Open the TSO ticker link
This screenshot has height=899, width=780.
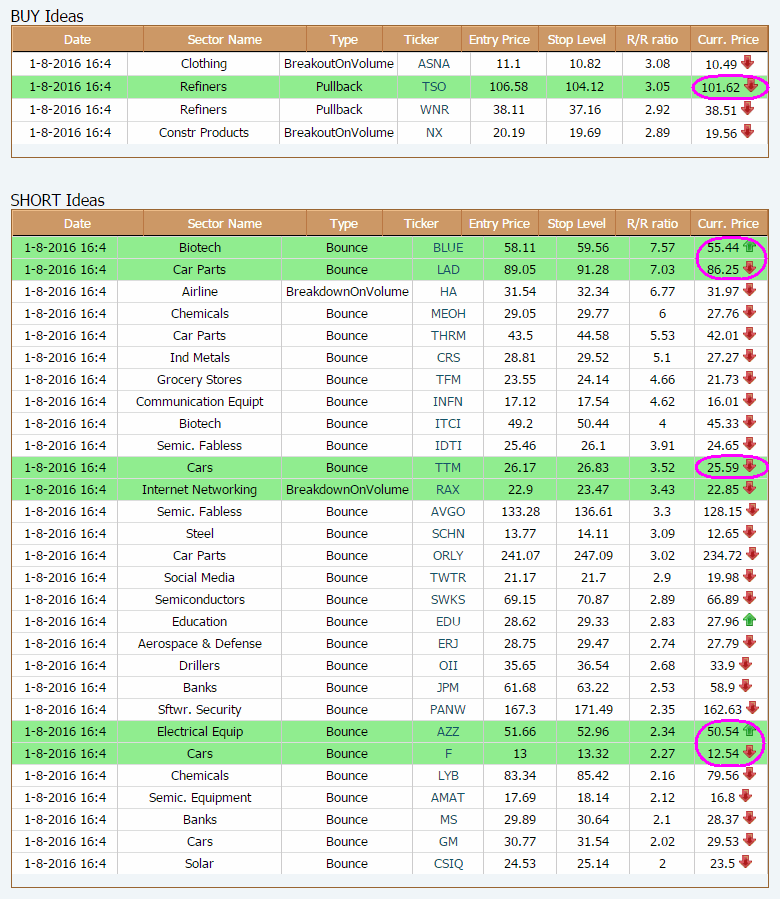434,87
